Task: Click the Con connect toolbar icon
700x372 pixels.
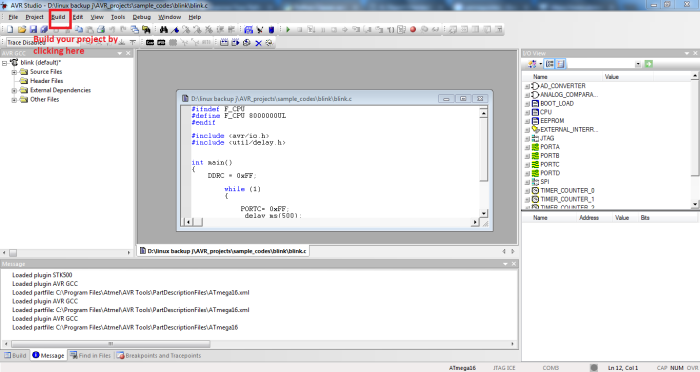Action: pos(150,42)
